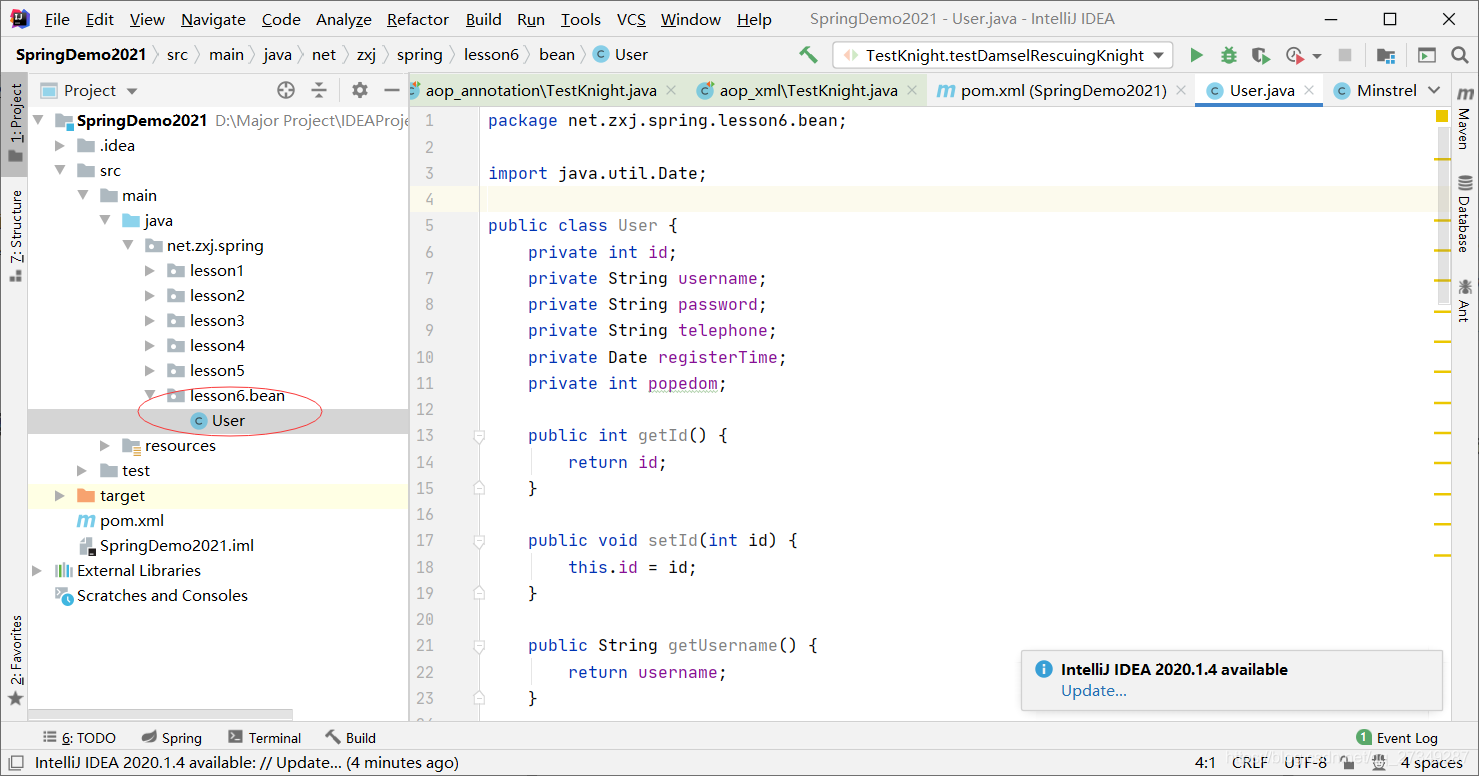Click the Update... link in notification
Image resolution: width=1479 pixels, height=776 pixels.
click(x=1094, y=690)
